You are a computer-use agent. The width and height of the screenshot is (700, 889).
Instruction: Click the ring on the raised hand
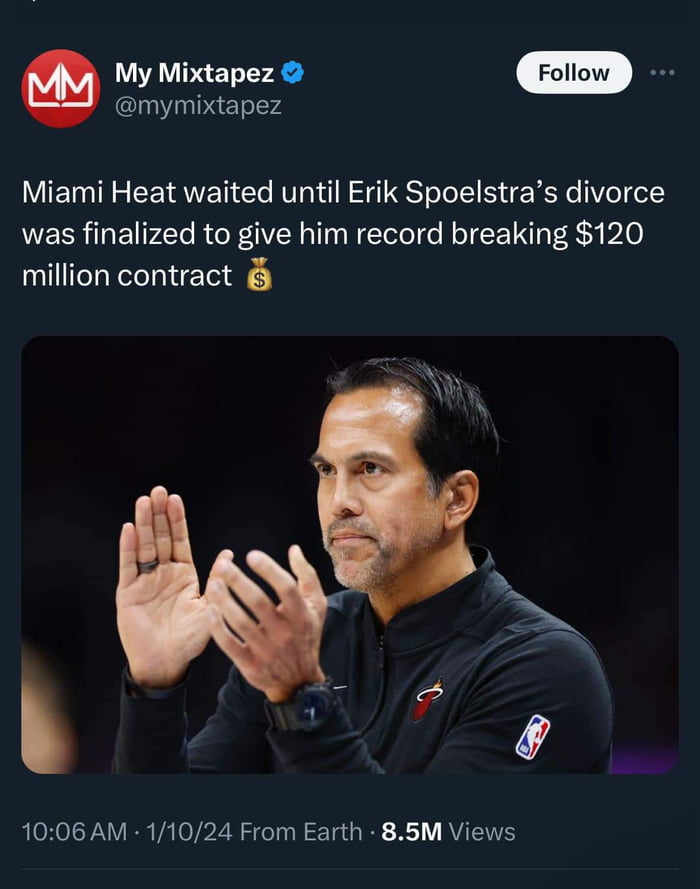coord(148,565)
